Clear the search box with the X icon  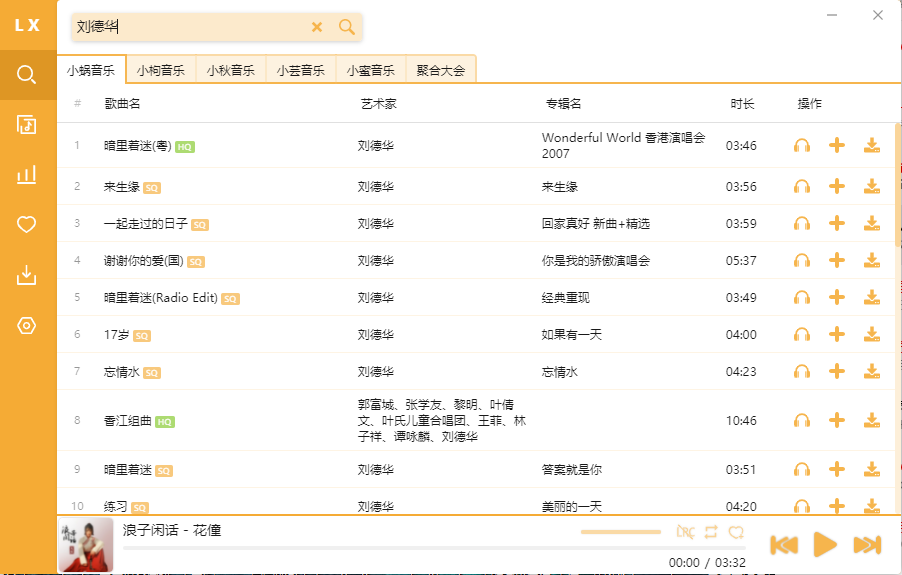(x=317, y=27)
